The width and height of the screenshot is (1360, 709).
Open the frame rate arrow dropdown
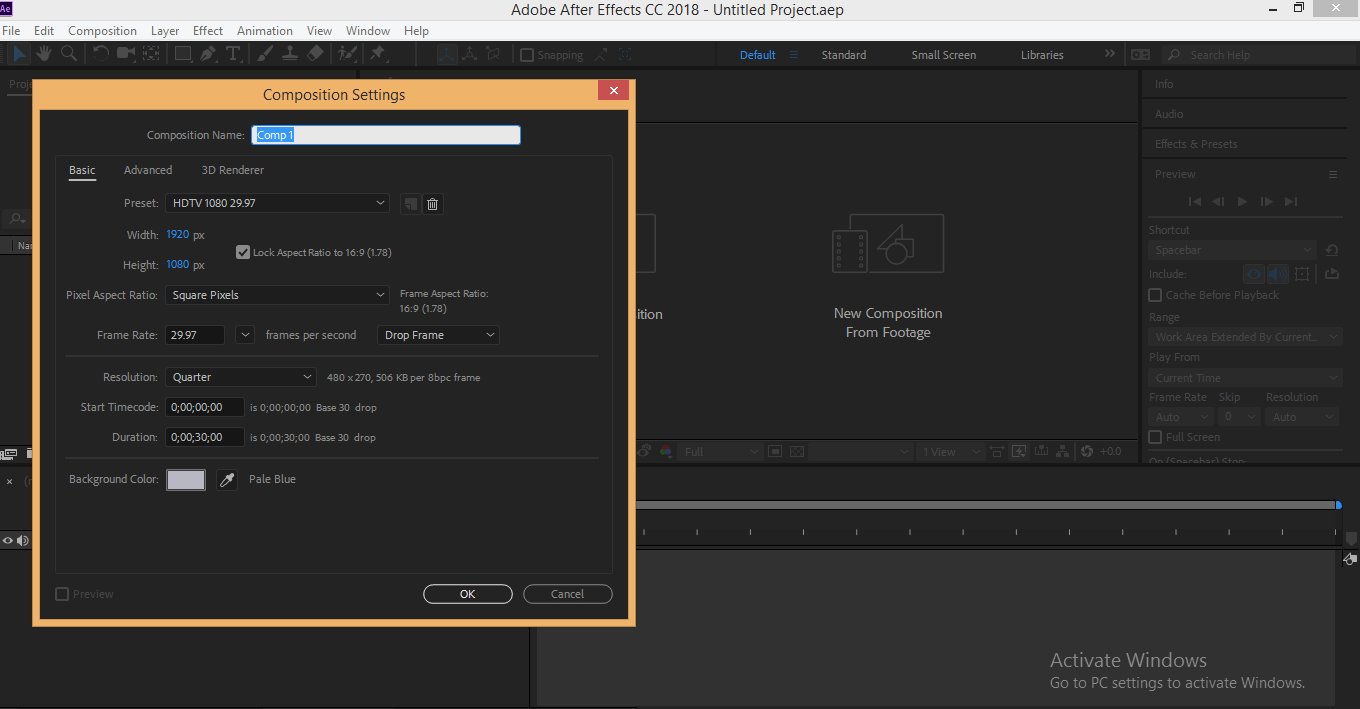pos(245,335)
